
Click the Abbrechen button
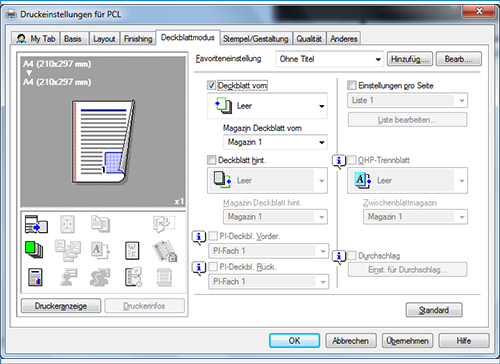(351, 341)
